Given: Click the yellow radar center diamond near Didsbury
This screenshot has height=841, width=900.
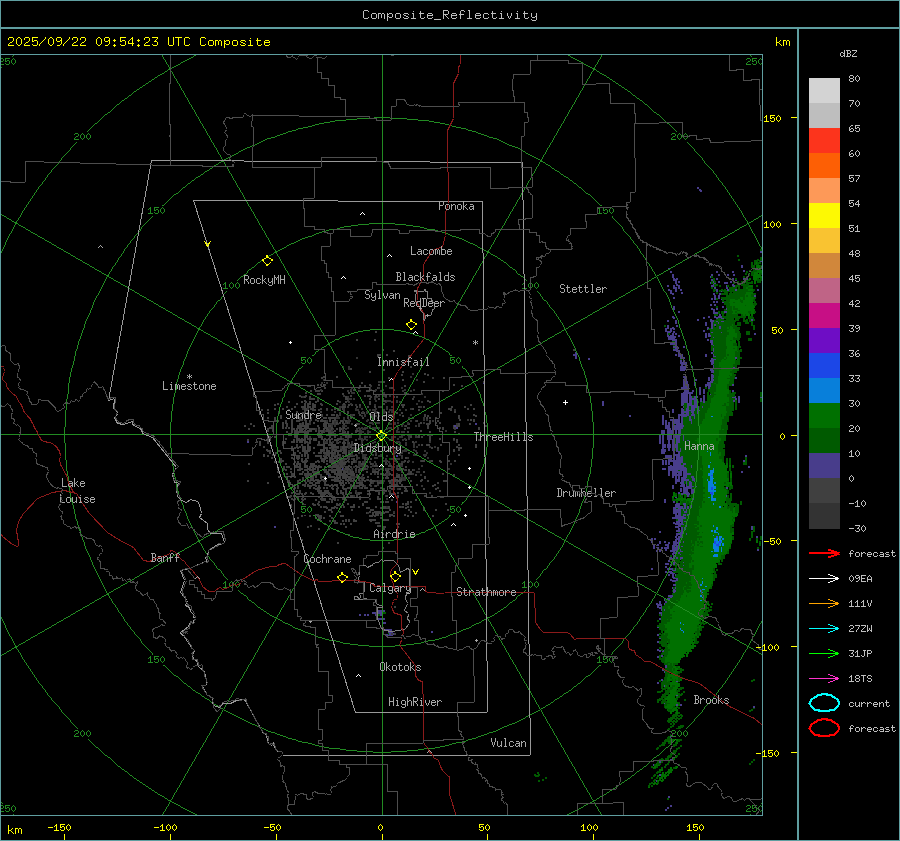Looking at the screenshot, I should (x=381, y=435).
